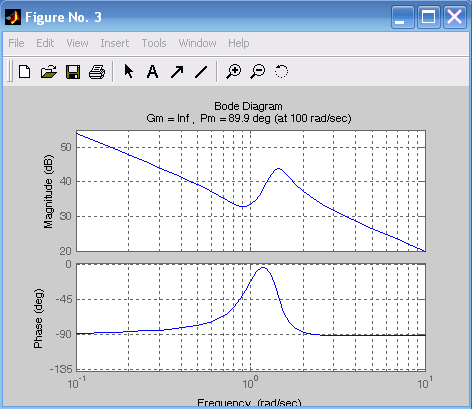Save the figure with the floppy disk icon
This screenshot has width=472, height=409.
[x=73, y=72]
